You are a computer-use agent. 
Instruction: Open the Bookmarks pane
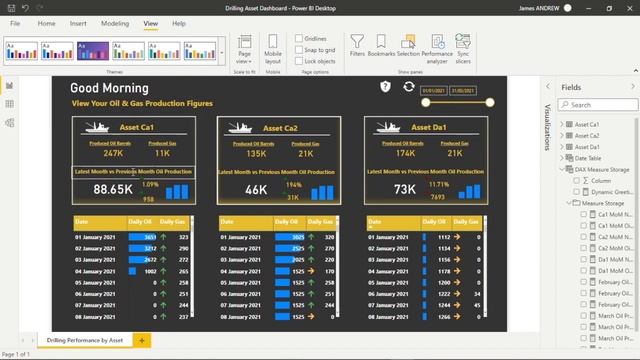381,45
